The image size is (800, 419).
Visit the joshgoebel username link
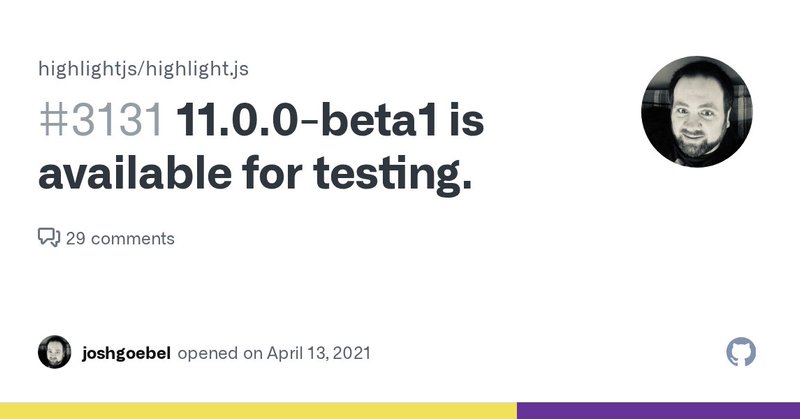[x=126, y=353]
